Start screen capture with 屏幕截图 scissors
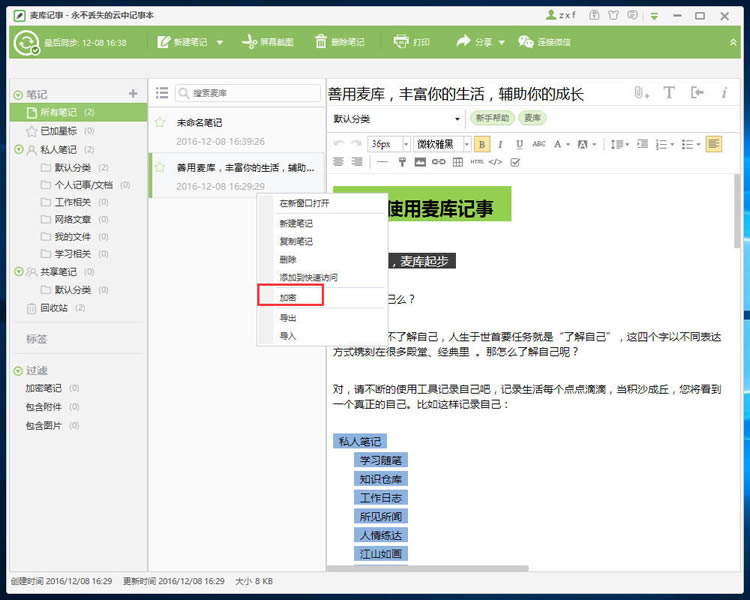The width and height of the screenshot is (750, 600). pos(267,42)
